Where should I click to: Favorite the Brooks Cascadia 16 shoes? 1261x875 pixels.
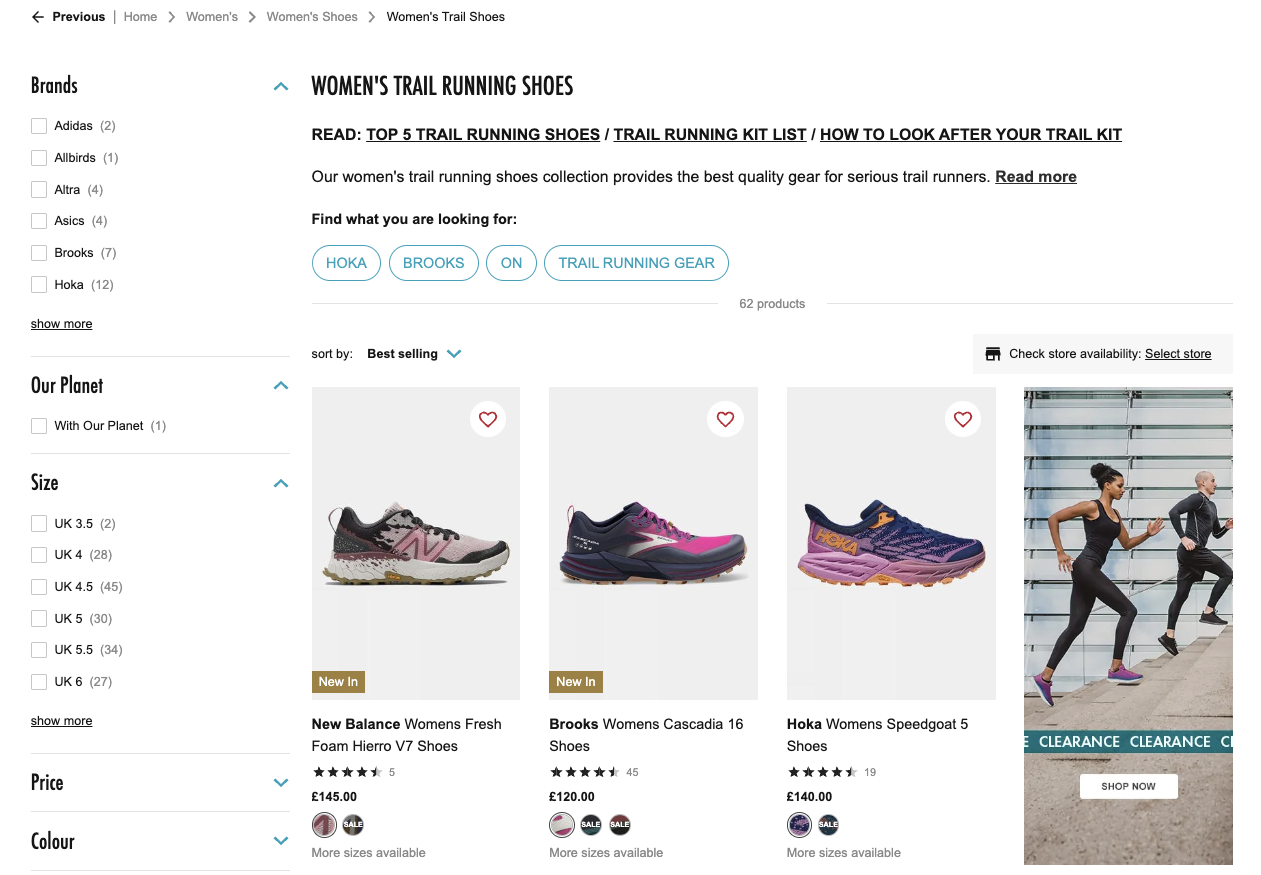(x=725, y=419)
